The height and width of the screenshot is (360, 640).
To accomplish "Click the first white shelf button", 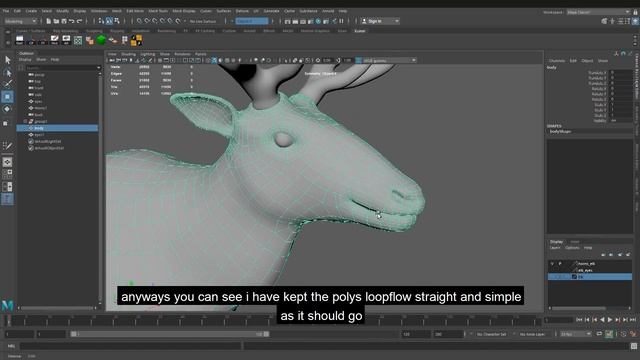I will 19,40.
